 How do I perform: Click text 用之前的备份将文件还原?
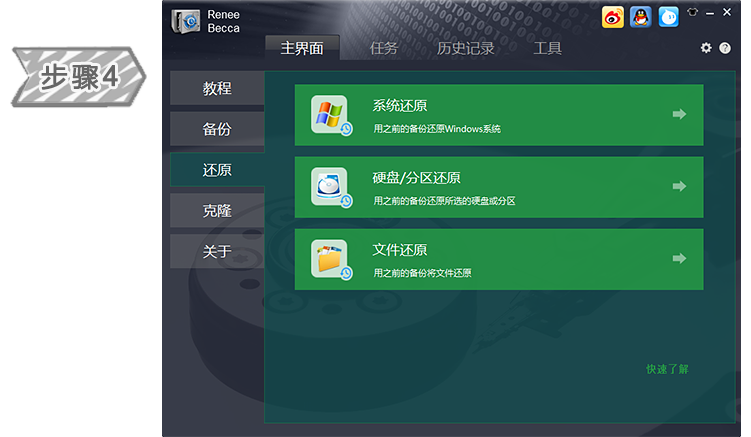pyautogui.click(x=422, y=273)
